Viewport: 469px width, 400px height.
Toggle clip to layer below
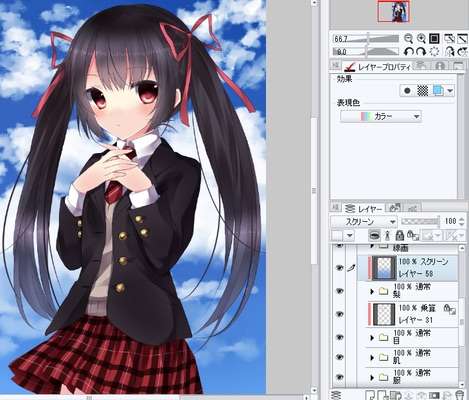click(x=375, y=236)
